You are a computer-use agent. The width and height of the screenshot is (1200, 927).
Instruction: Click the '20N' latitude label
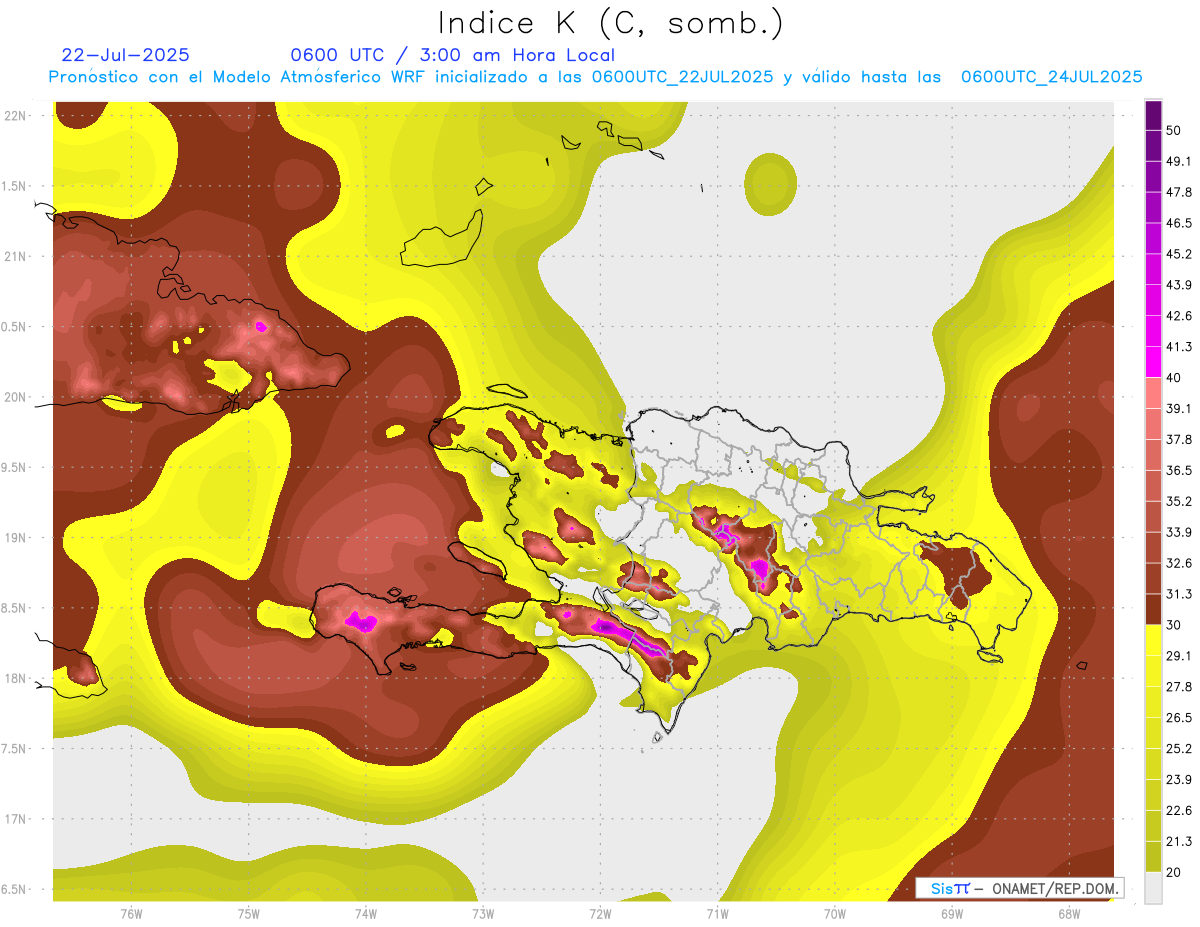pos(17,397)
